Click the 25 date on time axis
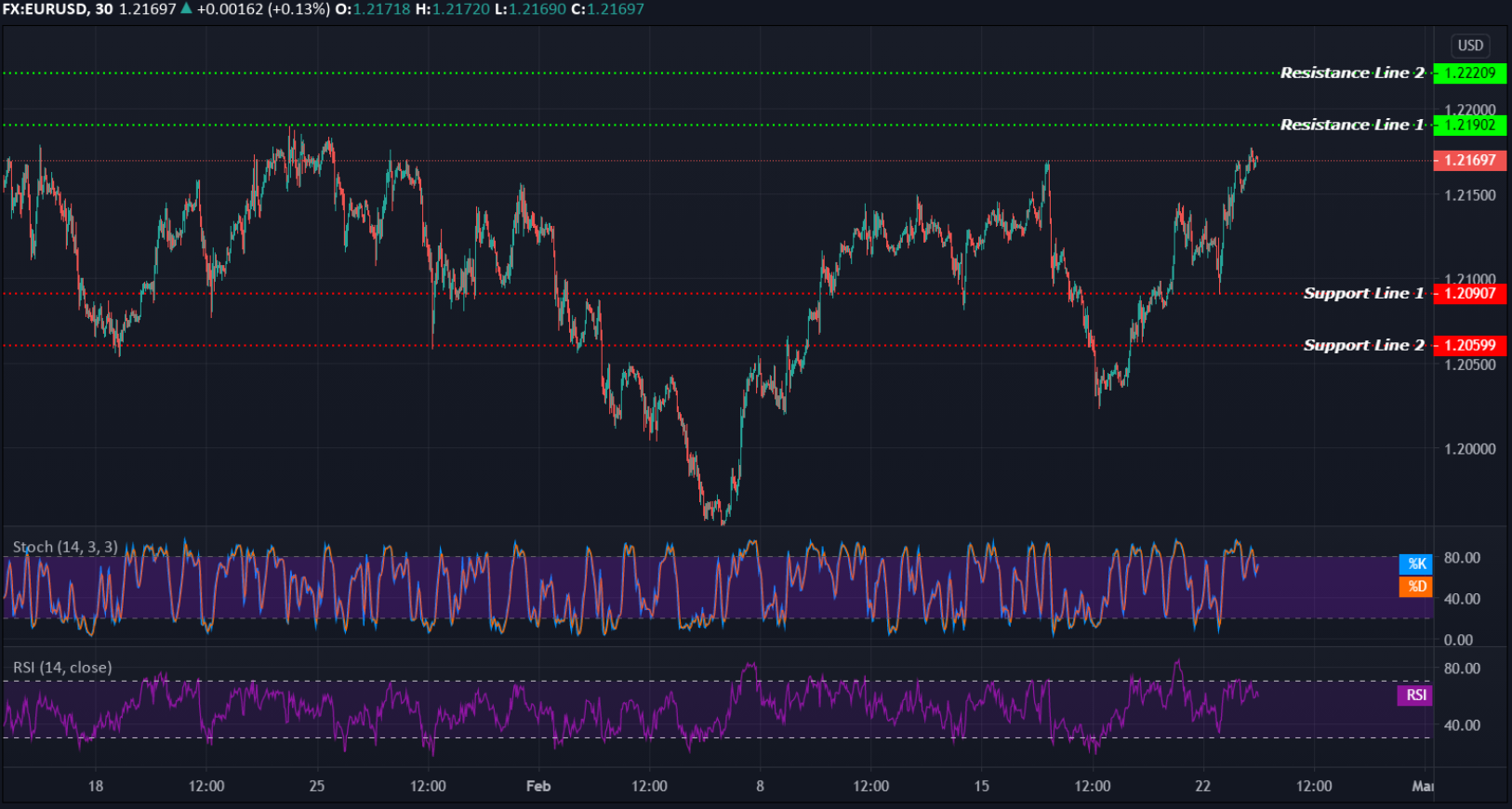Screen dimensions: 1512x809 [x=317, y=786]
